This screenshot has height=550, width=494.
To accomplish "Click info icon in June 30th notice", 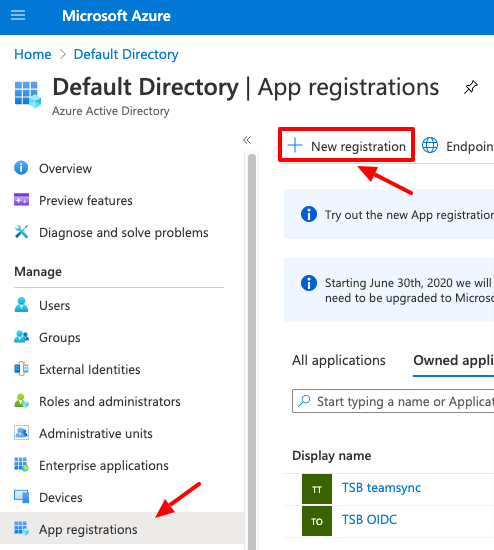I will pyautogui.click(x=309, y=283).
